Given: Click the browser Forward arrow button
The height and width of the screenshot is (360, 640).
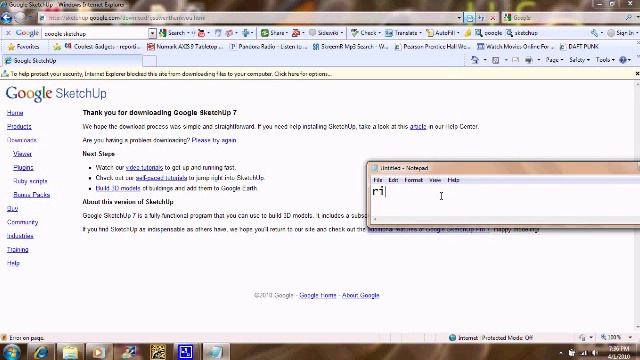Looking at the screenshot, I should [20, 18].
